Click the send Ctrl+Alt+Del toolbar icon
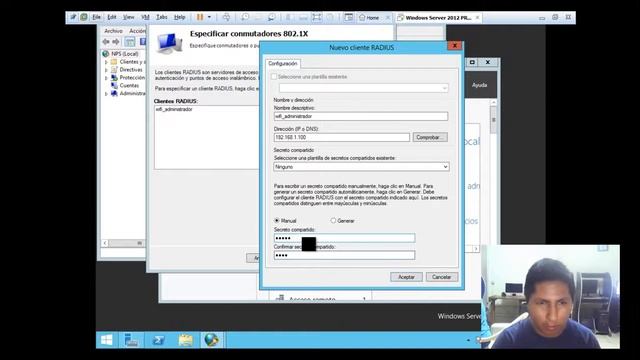Screen dimensions: 640x360 click(x=226, y=17)
